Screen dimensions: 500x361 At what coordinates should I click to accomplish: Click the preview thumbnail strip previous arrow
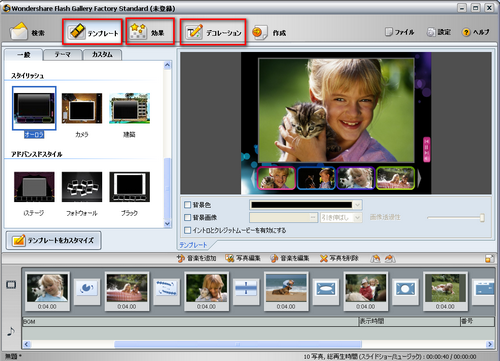click(x=254, y=179)
